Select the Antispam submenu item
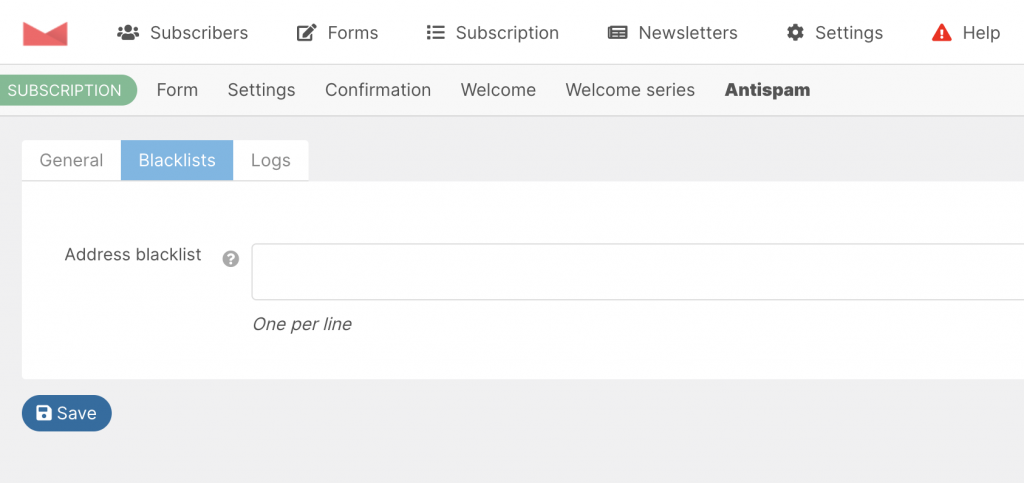This screenshot has width=1024, height=483. point(767,90)
